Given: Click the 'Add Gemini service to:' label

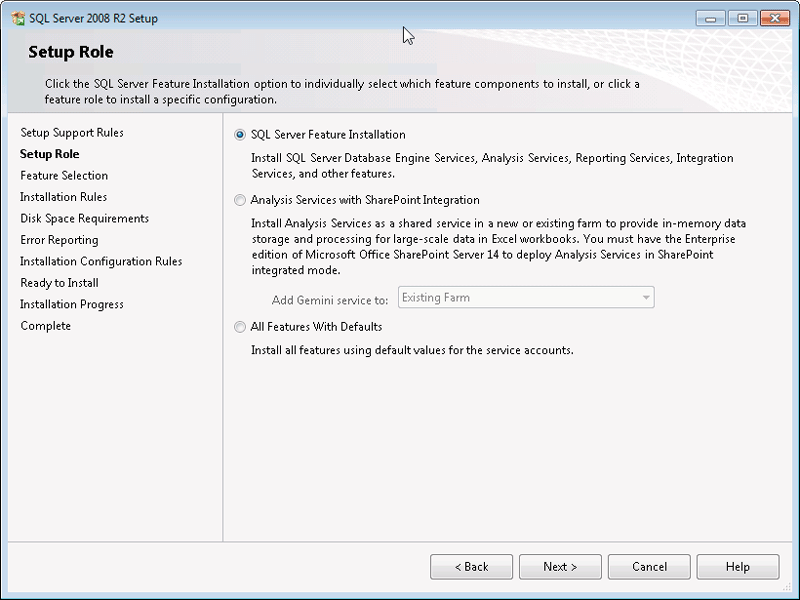Looking at the screenshot, I should (330, 300).
